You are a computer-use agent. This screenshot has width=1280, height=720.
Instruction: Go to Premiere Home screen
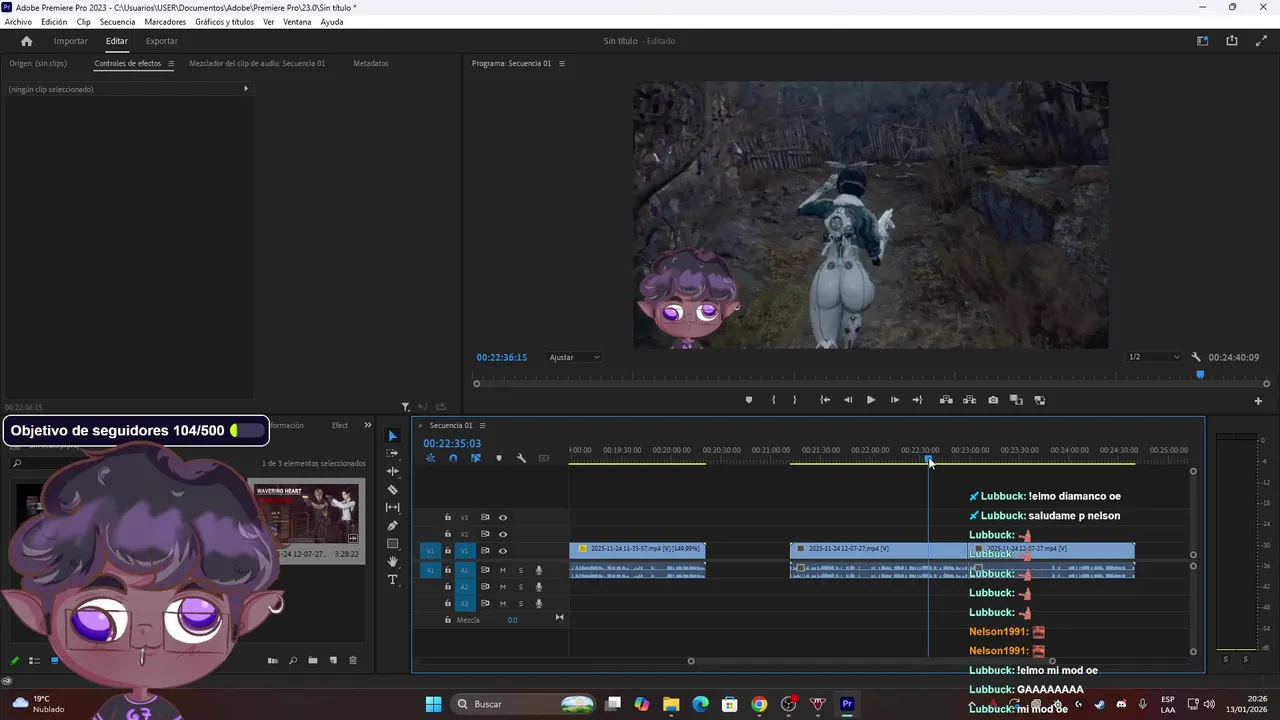pos(27,41)
